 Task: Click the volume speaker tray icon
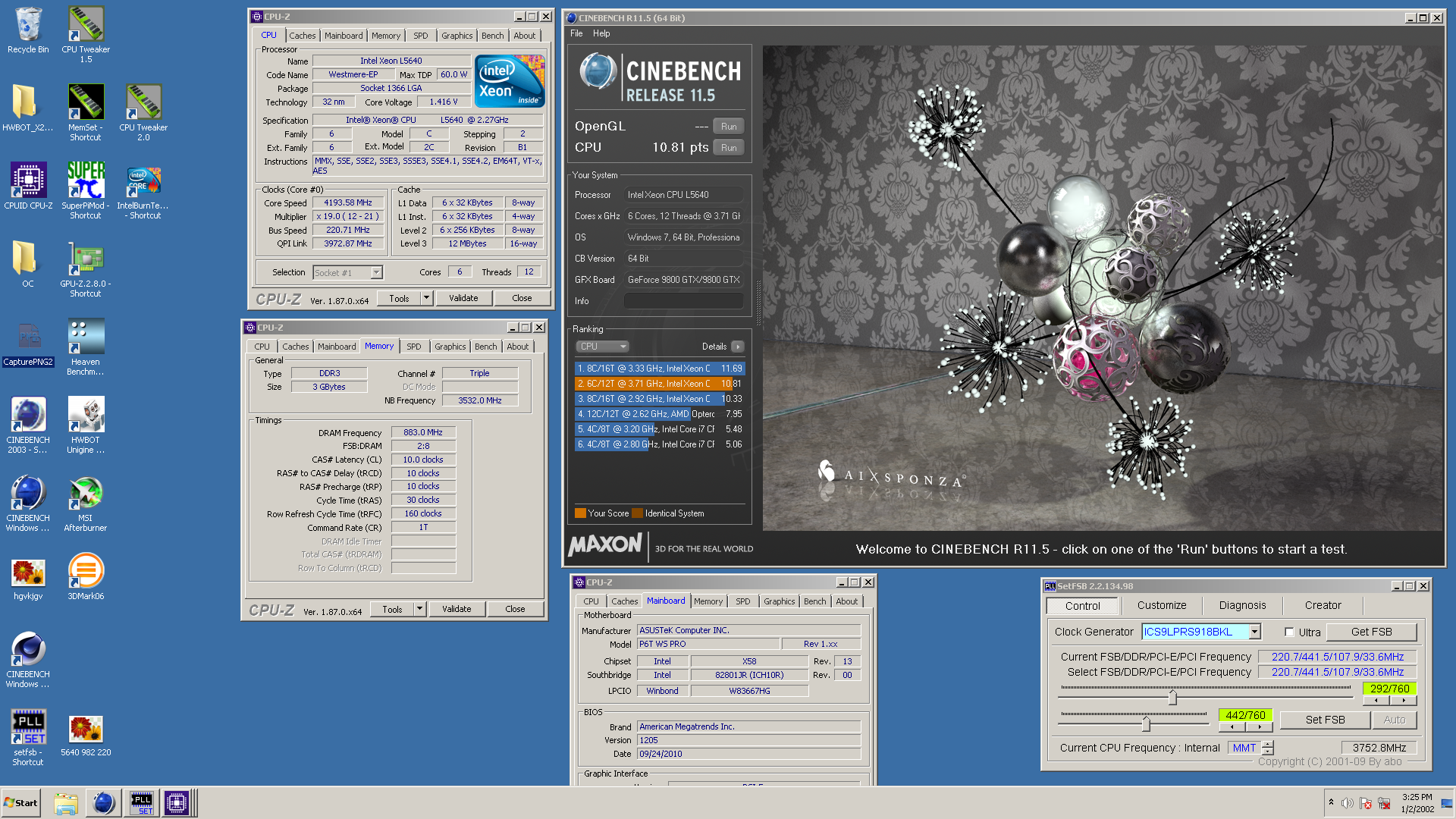pyautogui.click(x=1347, y=803)
